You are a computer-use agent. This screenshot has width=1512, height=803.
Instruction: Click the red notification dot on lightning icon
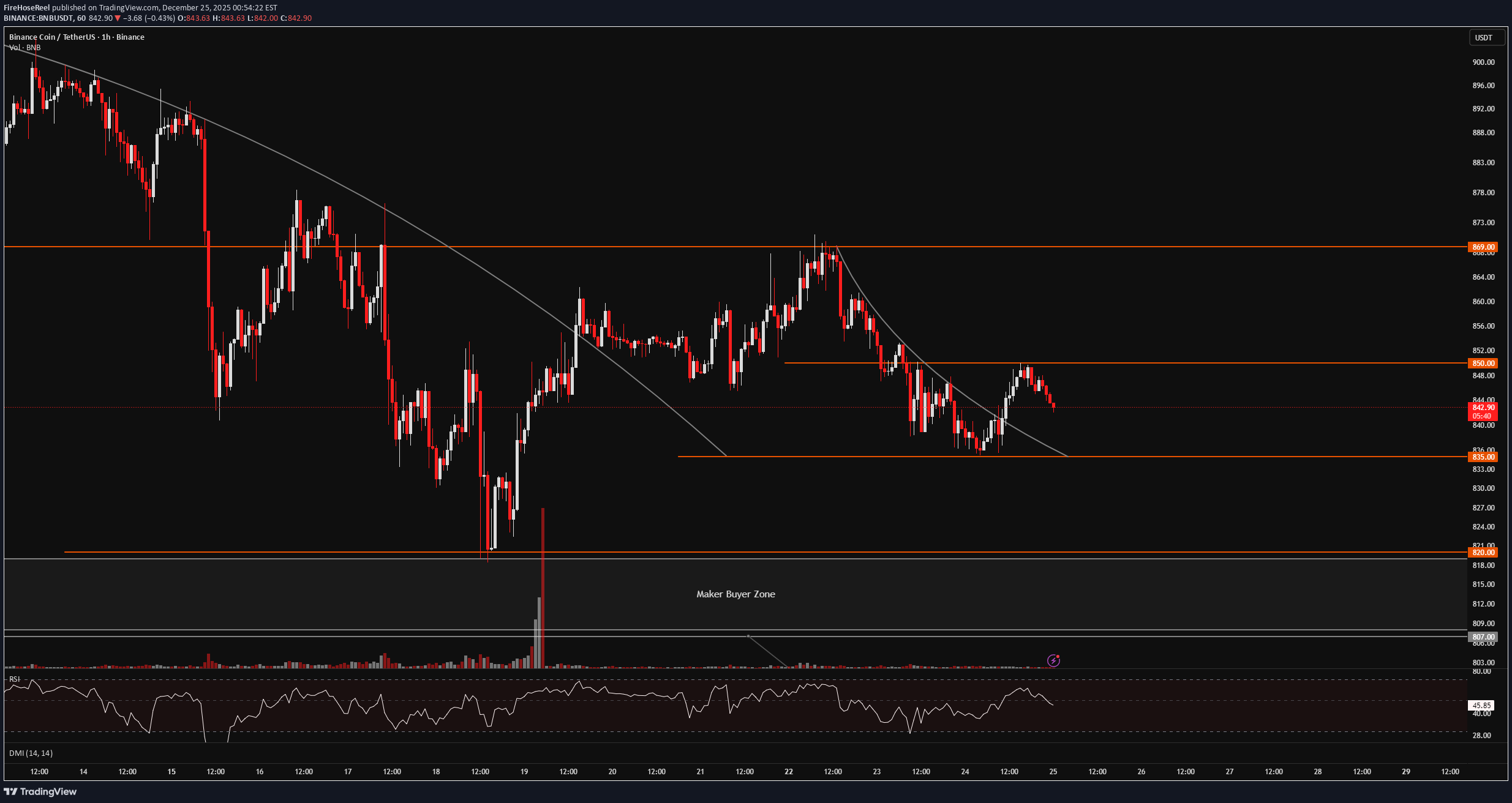(x=1058, y=655)
